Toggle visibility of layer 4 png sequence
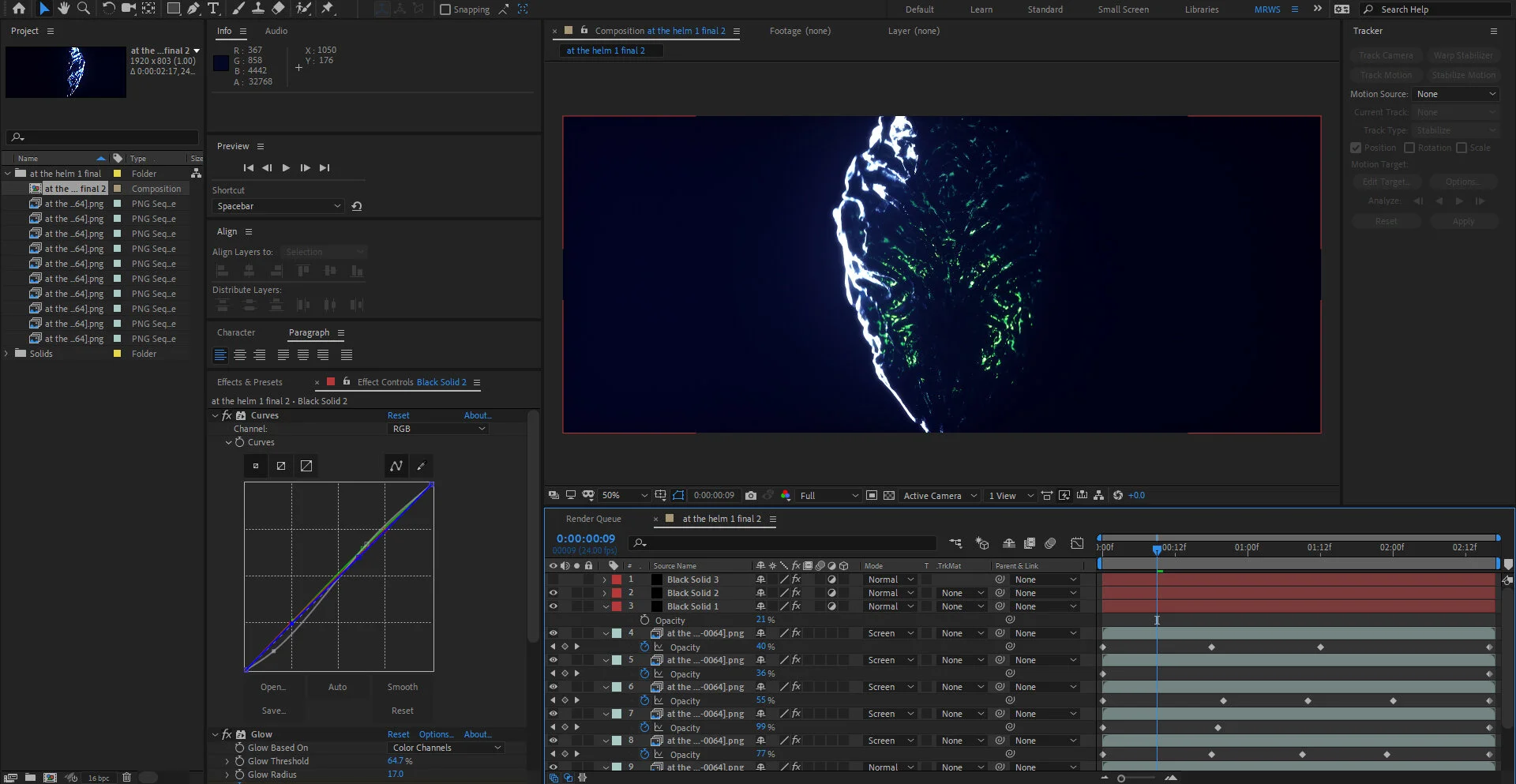Viewport: 1516px width, 784px height. [553, 633]
